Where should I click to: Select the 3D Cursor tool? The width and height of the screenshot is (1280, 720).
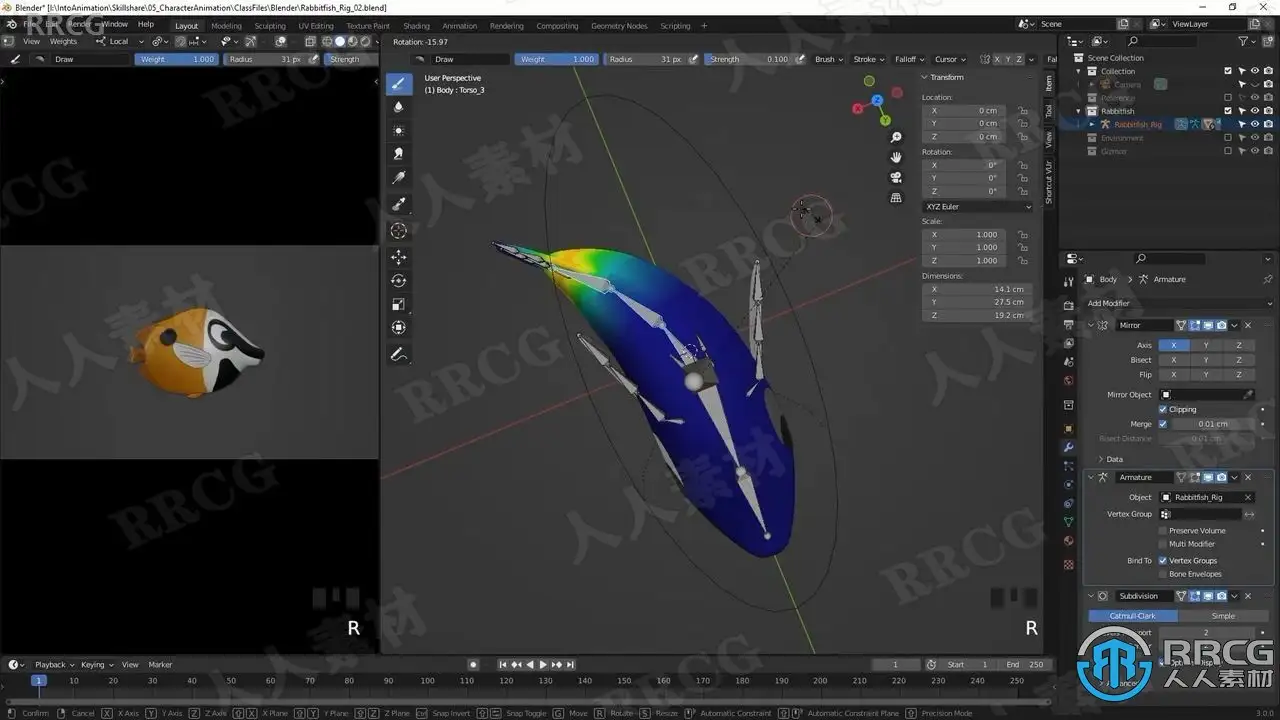click(x=399, y=230)
